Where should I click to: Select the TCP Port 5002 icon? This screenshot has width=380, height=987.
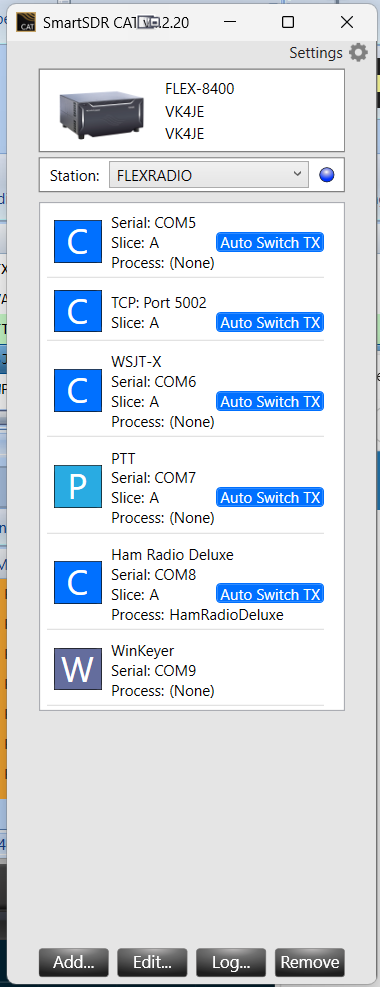78,312
